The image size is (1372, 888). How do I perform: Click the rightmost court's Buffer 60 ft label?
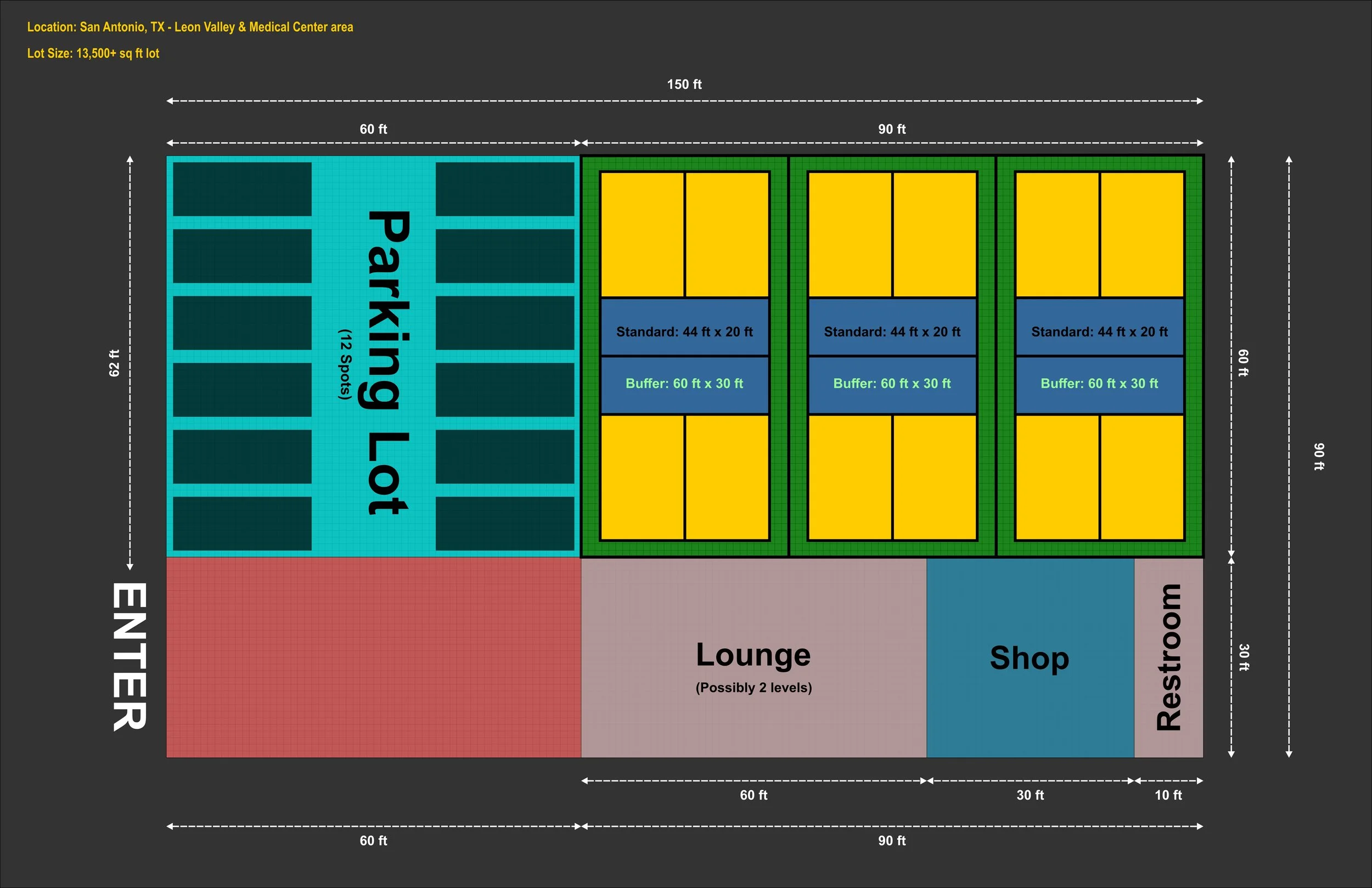(x=1099, y=384)
